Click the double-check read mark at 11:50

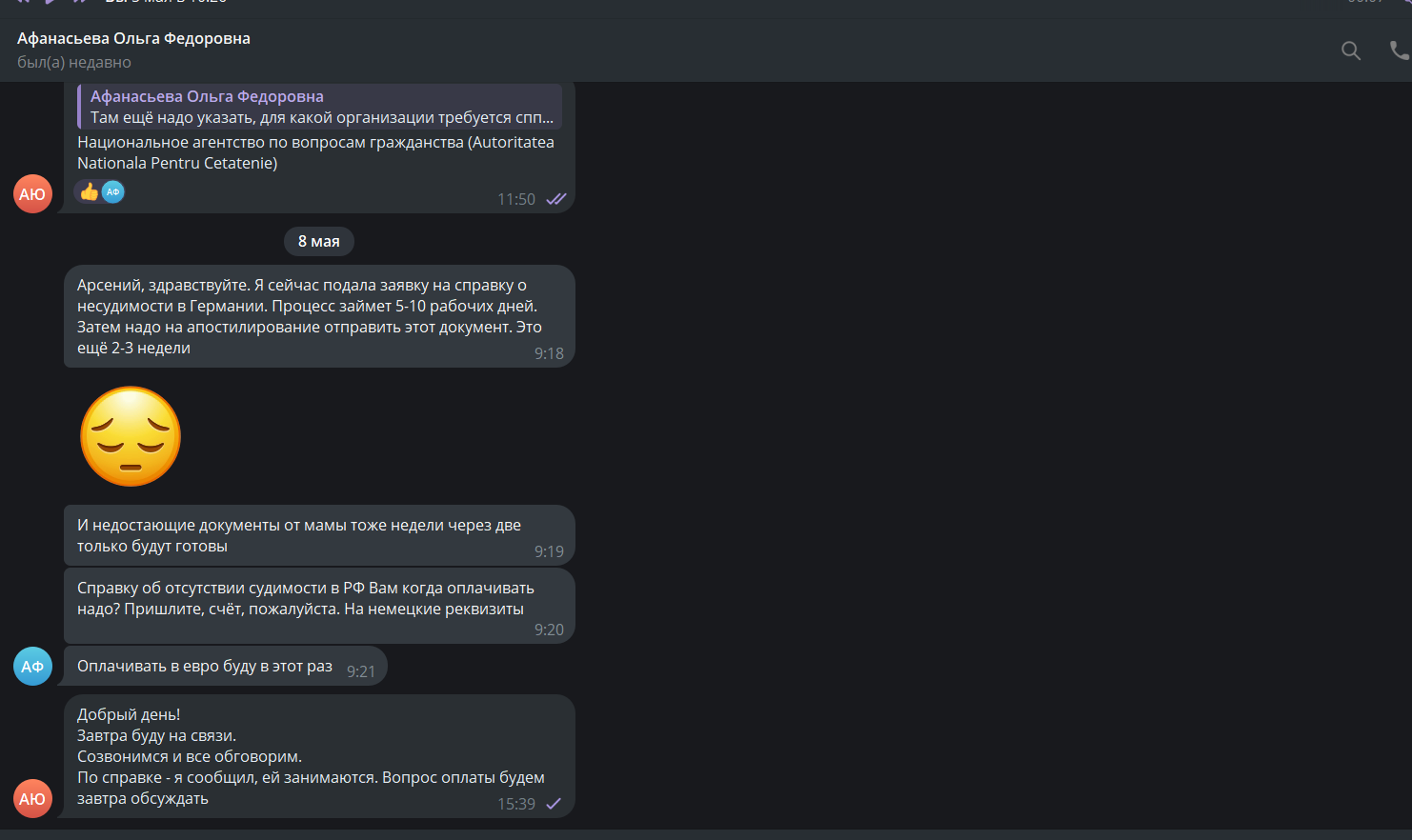(x=555, y=199)
